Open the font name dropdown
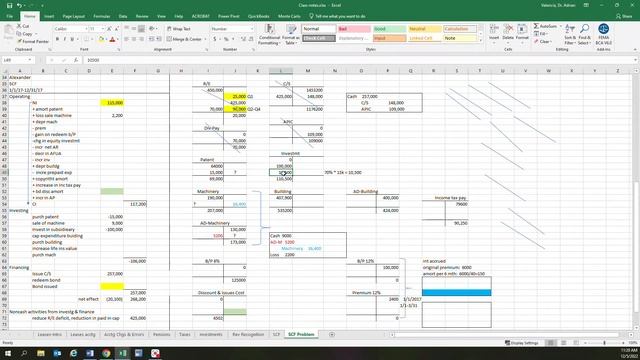This screenshot has height=360, width=640. coord(86,29)
